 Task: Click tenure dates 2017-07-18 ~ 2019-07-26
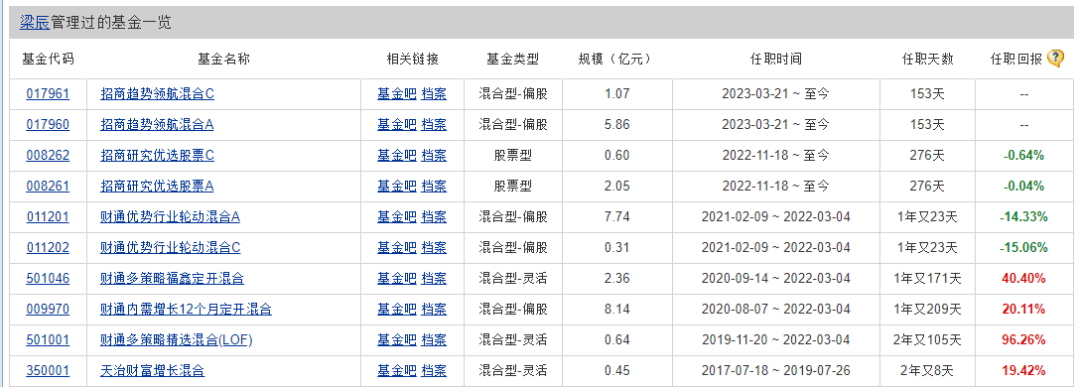tap(776, 371)
